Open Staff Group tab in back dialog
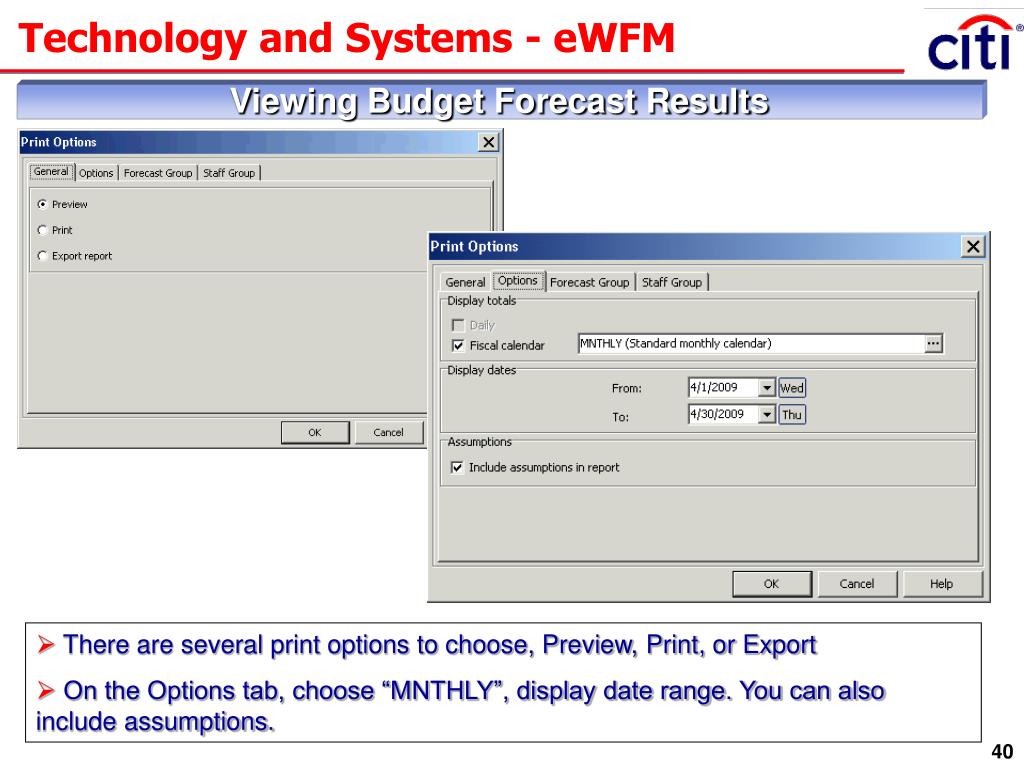Screen dimensions: 1024x768 [x=229, y=173]
